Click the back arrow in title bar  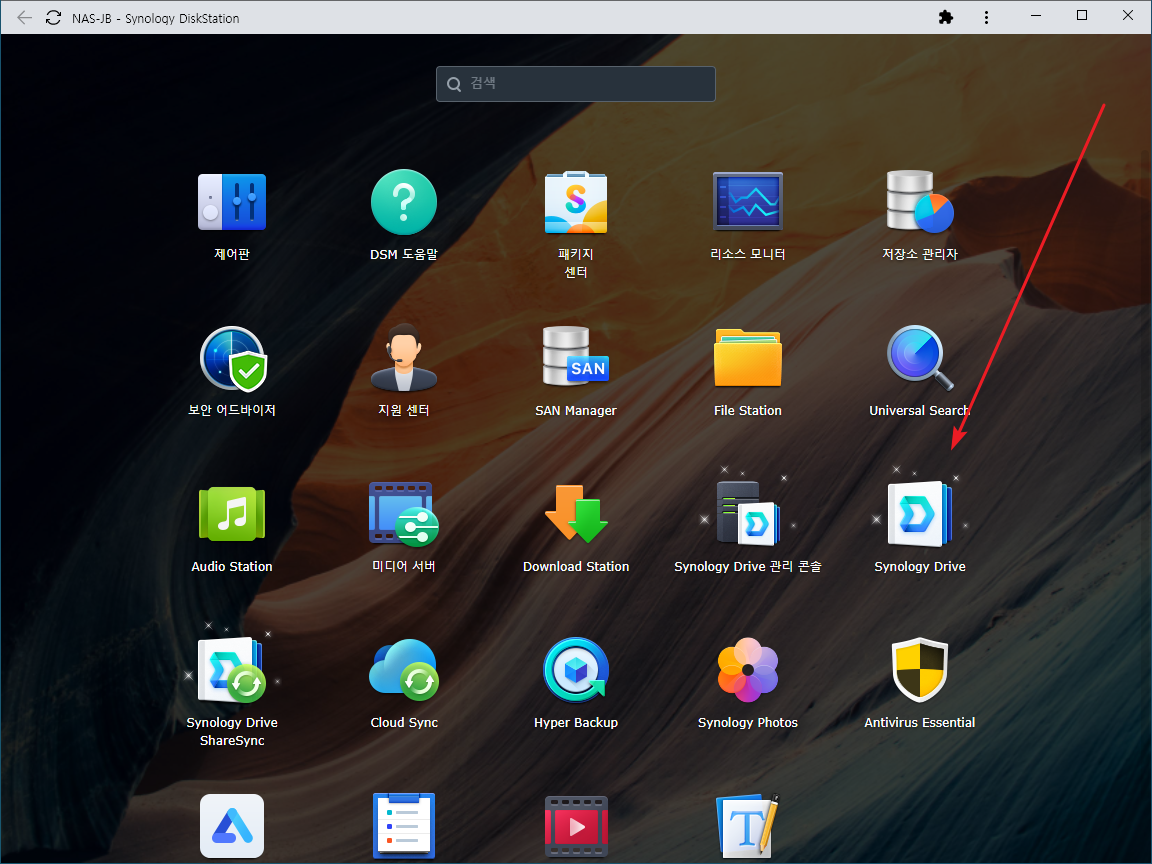click(24, 18)
